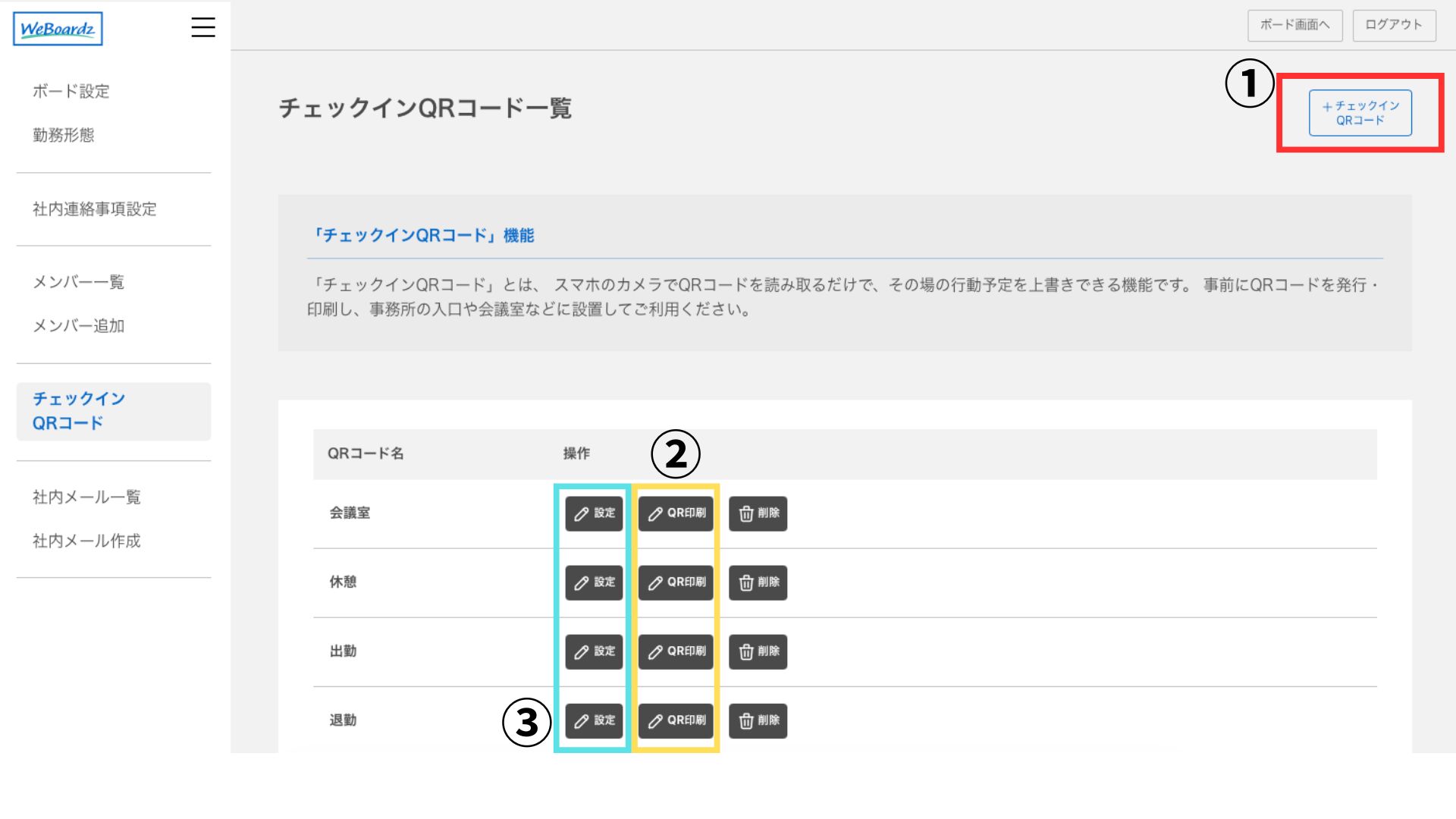1456x819 pixels.
Task: Go to ボード画面へ button
Action: pos(1294,25)
